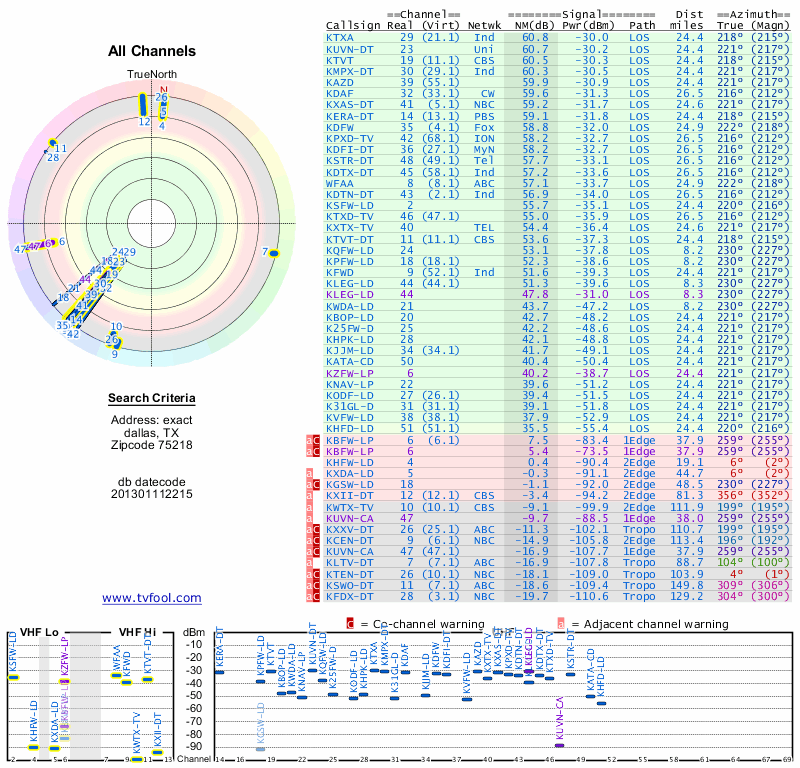Click channel 12 marker near TrueNorth
Image resolution: width=800 pixels, height=768 pixels.
pyautogui.click(x=143, y=104)
